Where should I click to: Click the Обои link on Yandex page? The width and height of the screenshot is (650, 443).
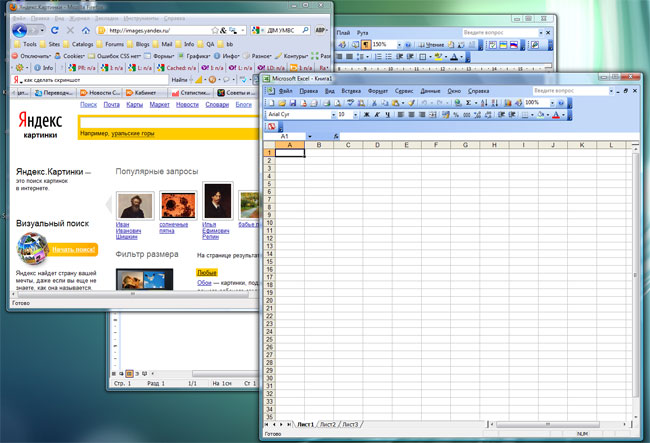click(204, 283)
